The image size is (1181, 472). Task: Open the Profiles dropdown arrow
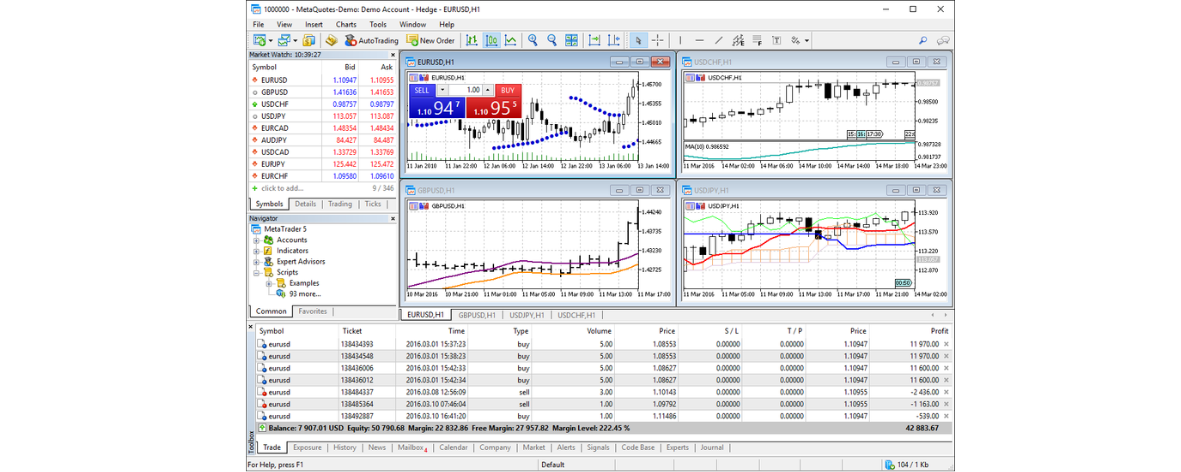pos(295,41)
